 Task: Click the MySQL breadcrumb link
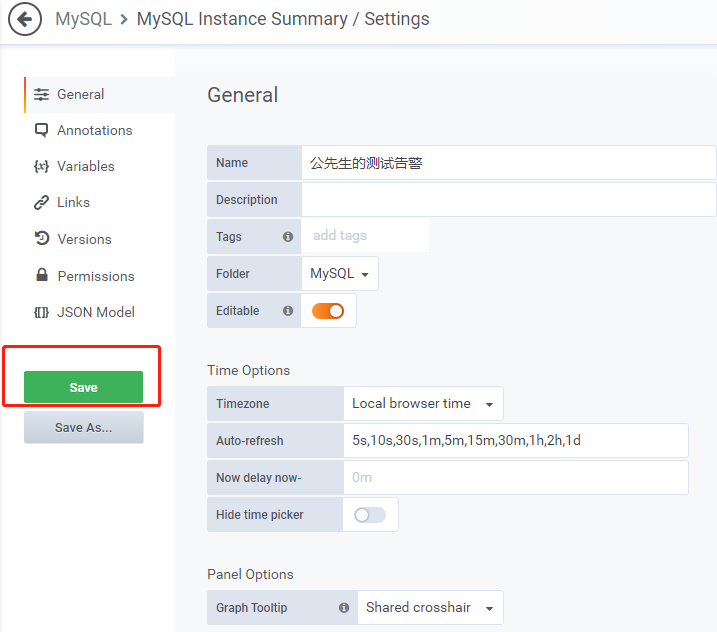pyautogui.click(x=83, y=19)
